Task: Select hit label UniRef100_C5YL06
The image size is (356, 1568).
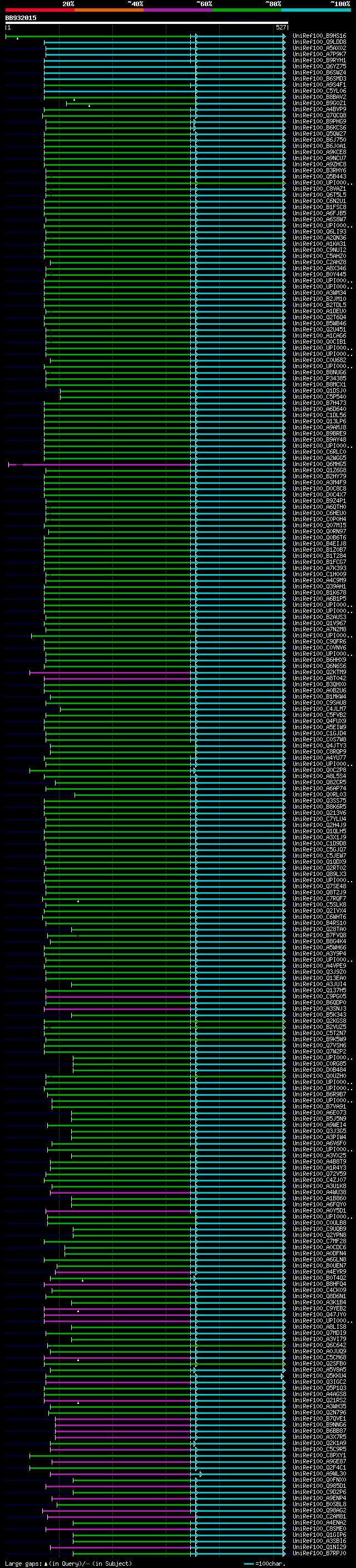Action: [319, 91]
